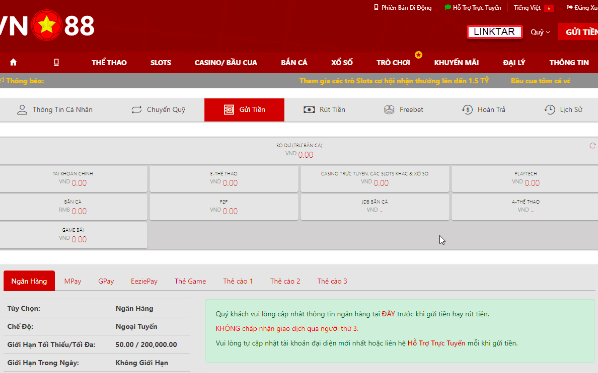Click the VN88 logo

click(x=47, y=26)
